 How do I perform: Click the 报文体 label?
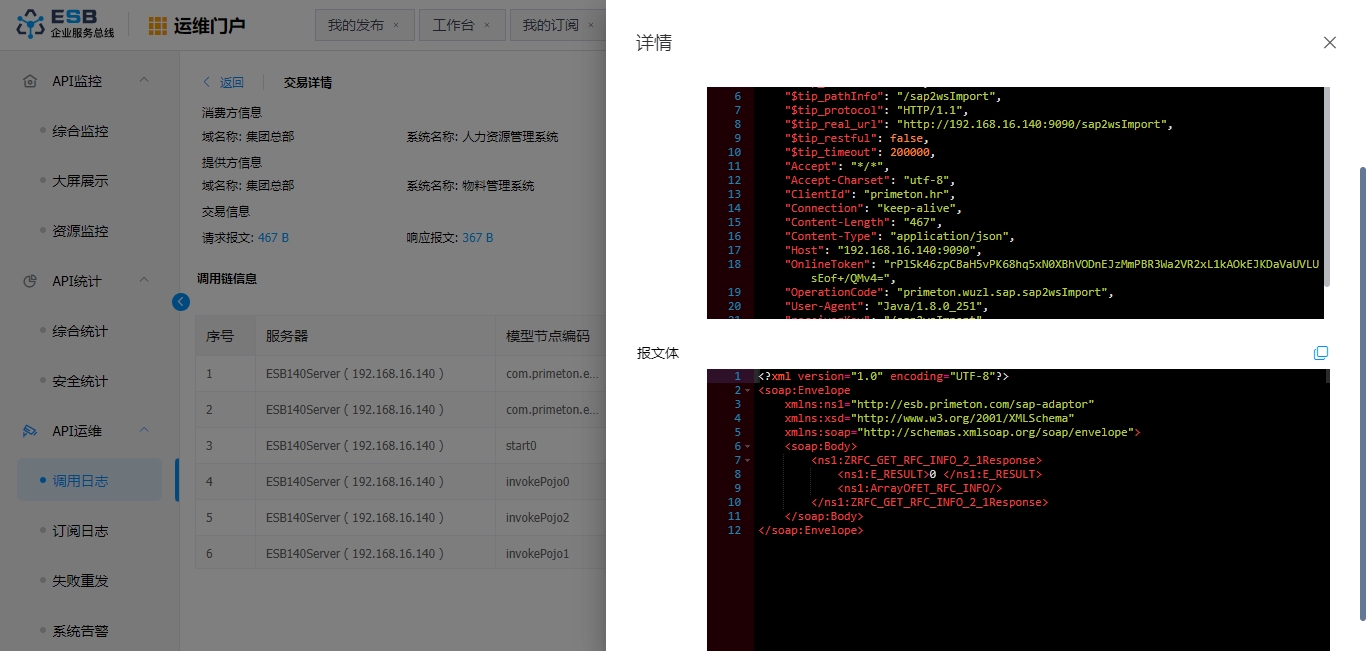pos(657,353)
